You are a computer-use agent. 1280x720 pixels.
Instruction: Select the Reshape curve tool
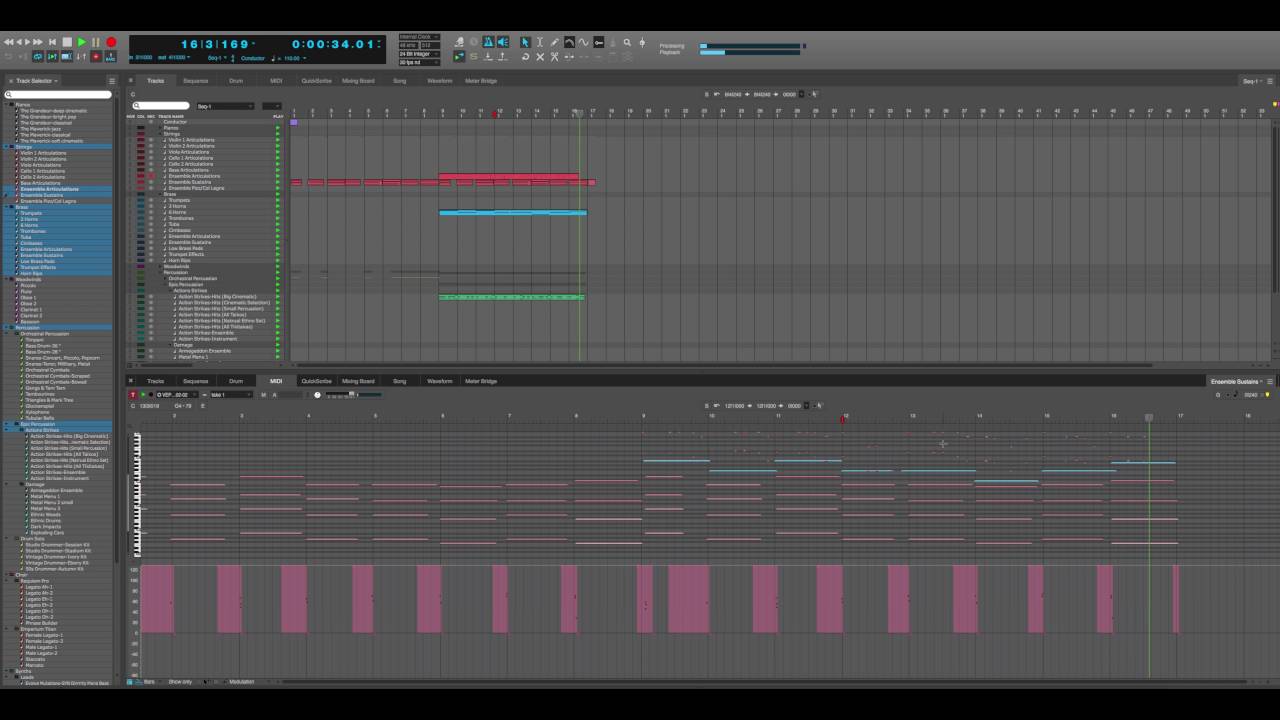(569, 42)
